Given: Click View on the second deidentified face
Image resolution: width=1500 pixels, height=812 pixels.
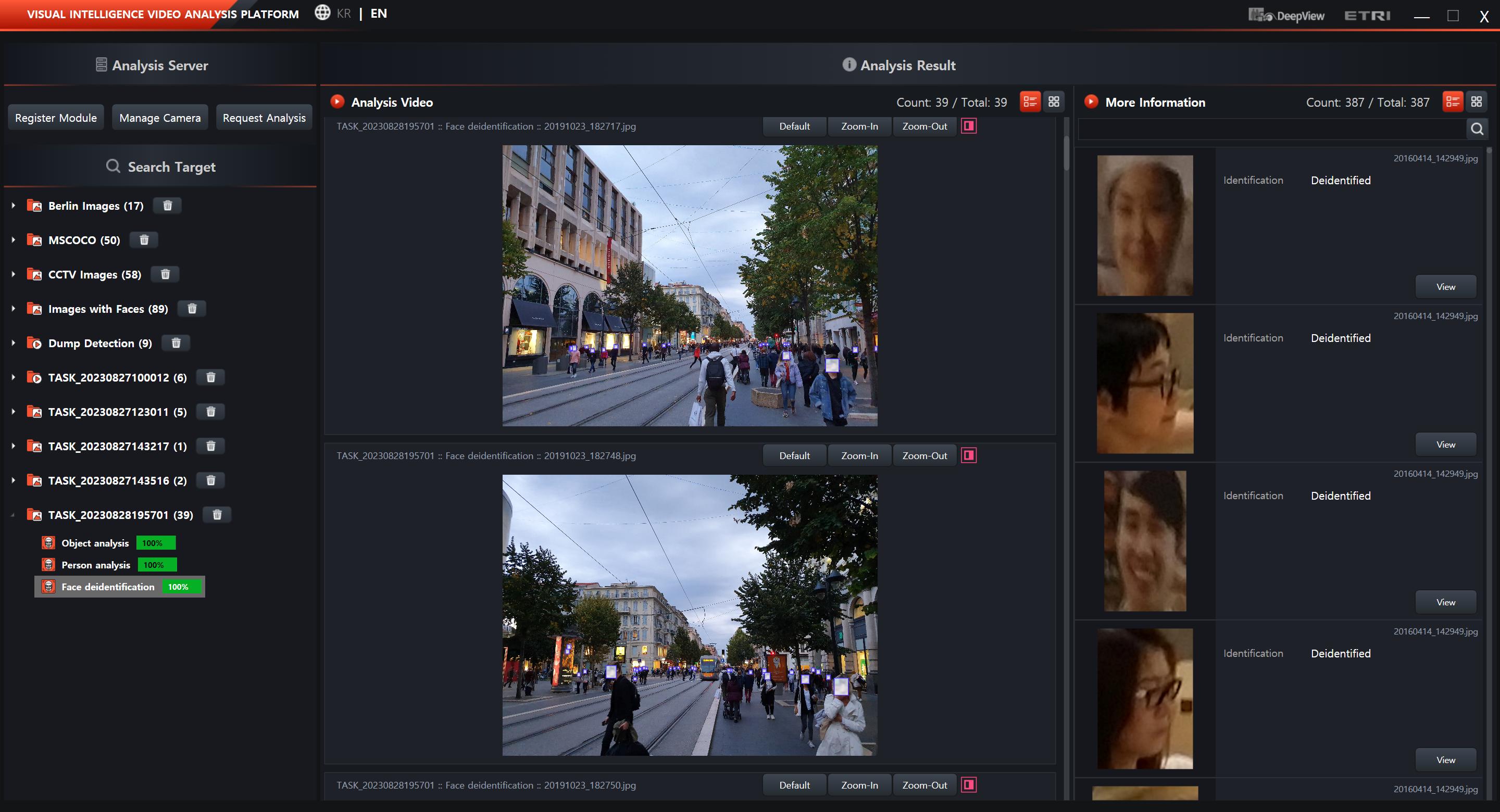Looking at the screenshot, I should tap(1445, 444).
